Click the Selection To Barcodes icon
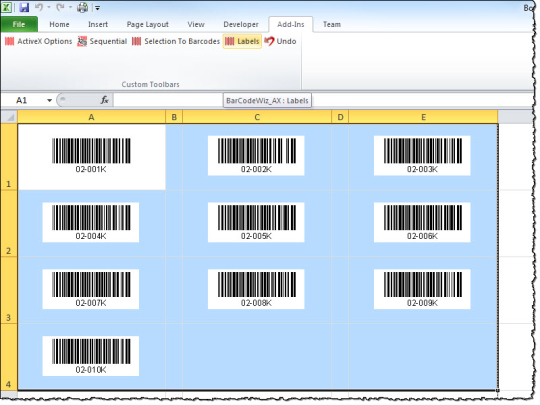The width and height of the screenshot is (540, 405). coord(137,41)
